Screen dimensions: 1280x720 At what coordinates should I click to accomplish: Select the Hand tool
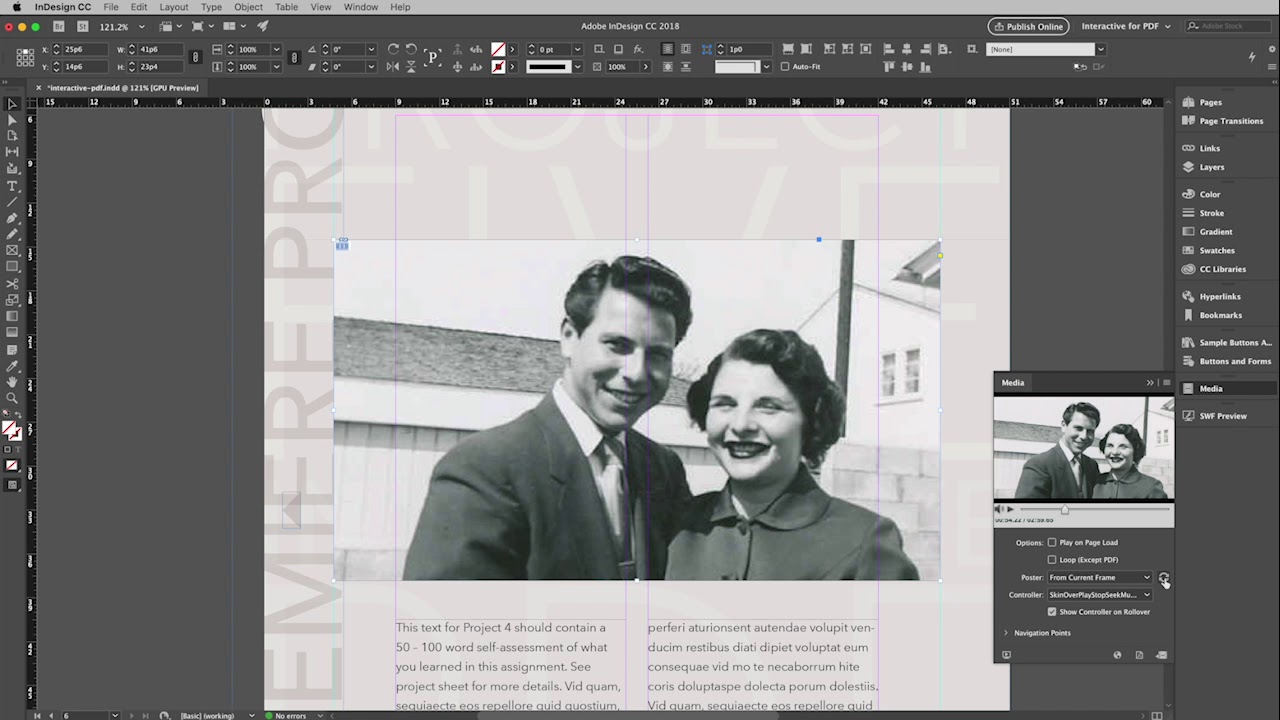pos(12,382)
